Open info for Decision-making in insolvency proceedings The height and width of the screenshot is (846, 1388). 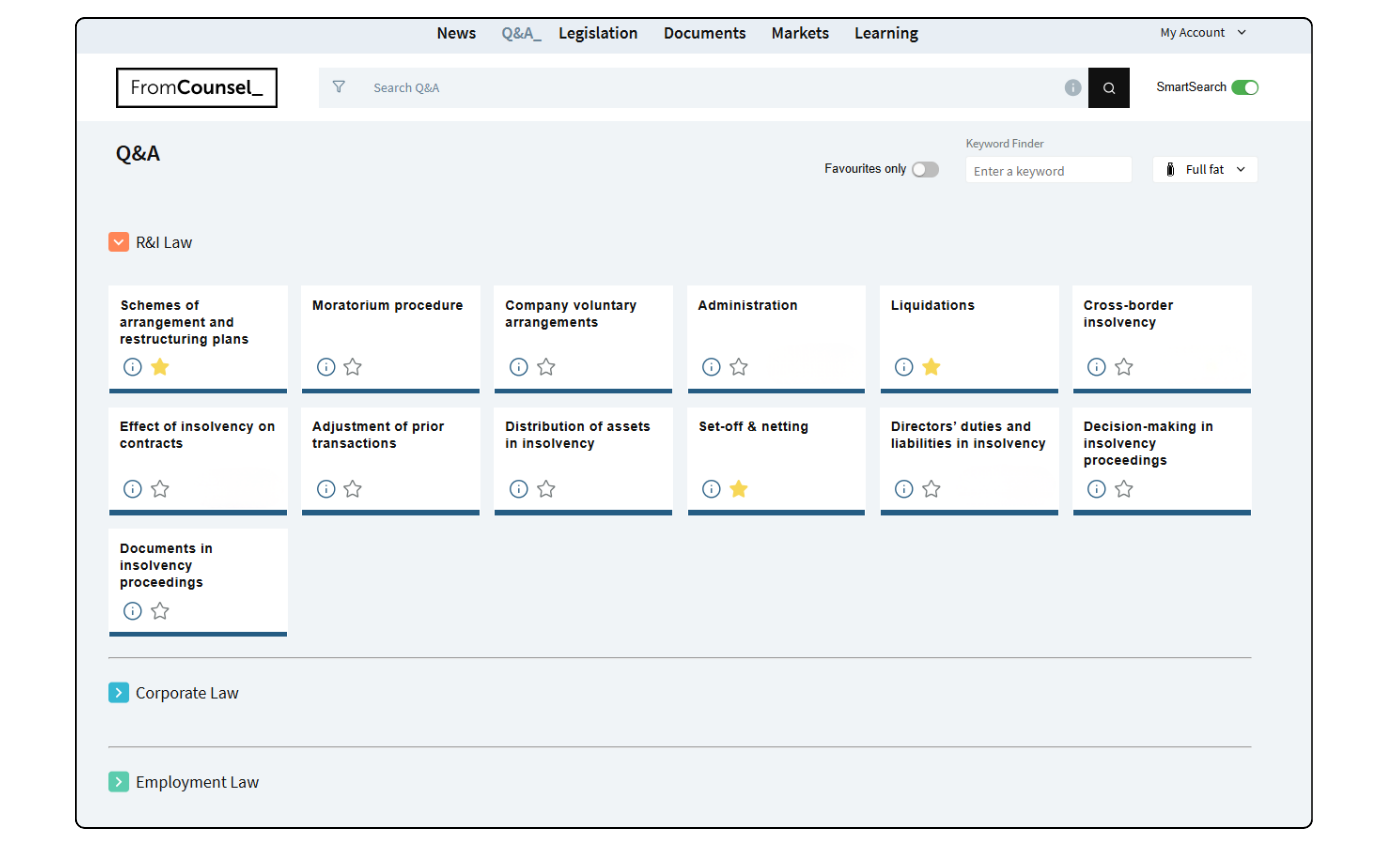click(x=1097, y=489)
